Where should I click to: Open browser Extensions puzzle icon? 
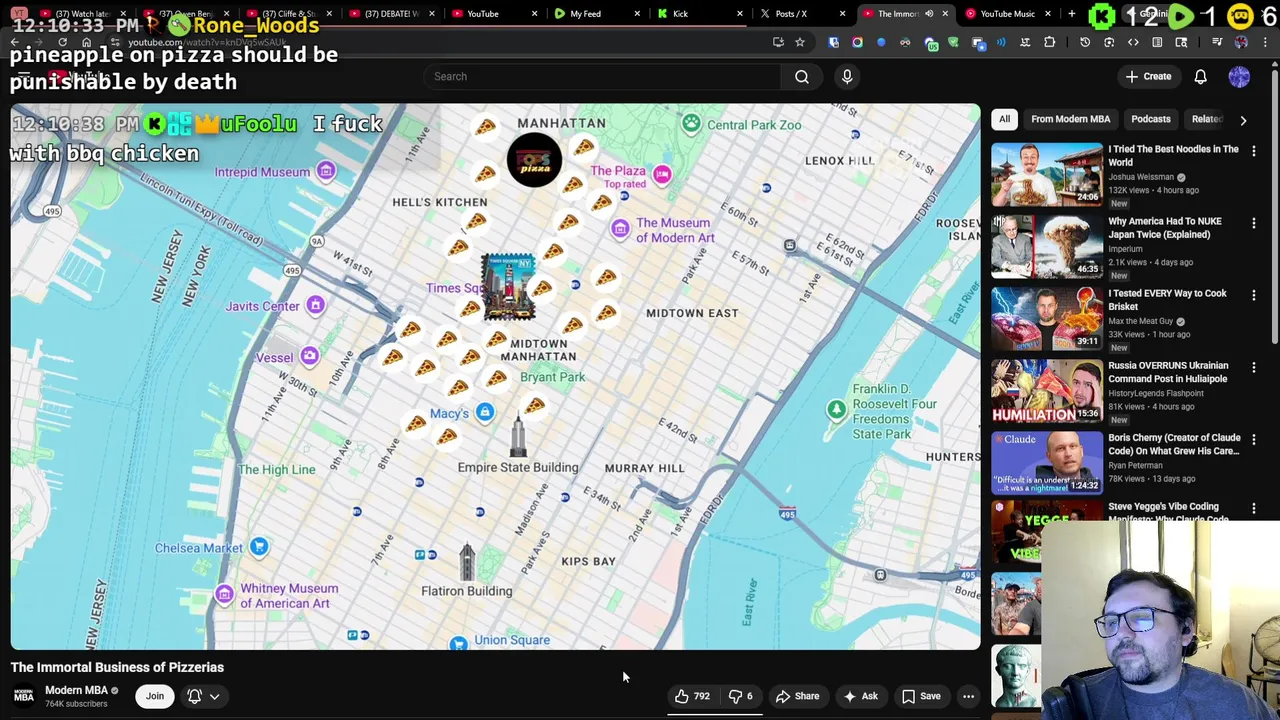[1049, 42]
